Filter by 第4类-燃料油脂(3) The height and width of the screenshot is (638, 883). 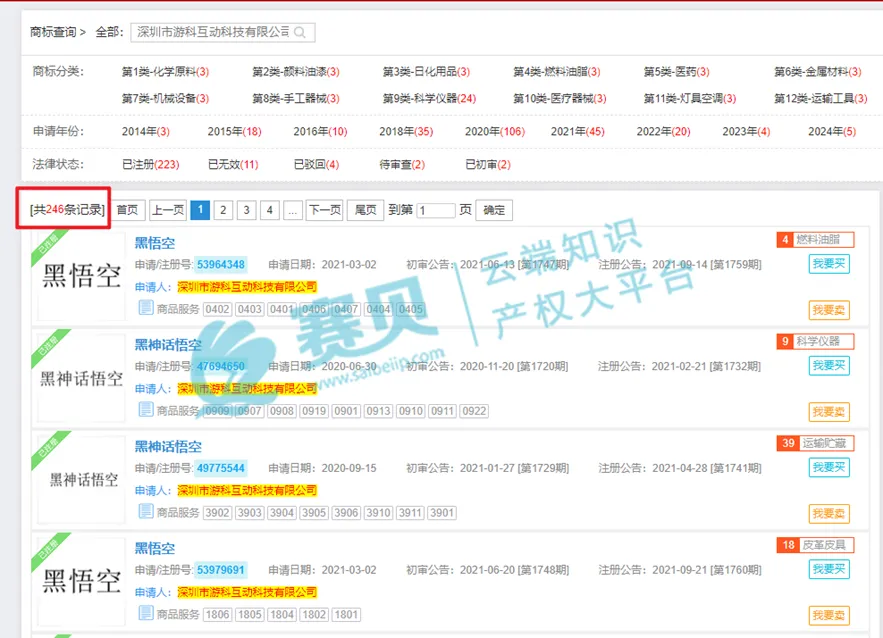(x=556, y=72)
